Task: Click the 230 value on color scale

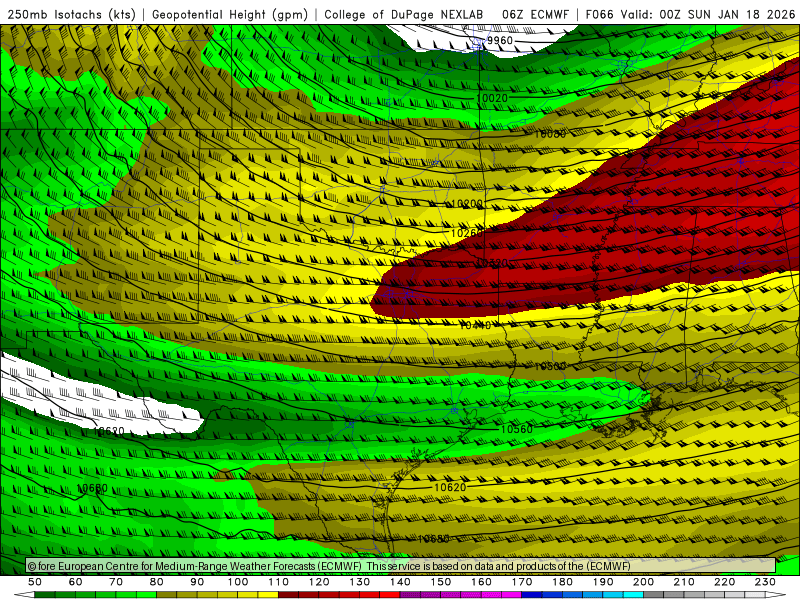Action: pos(765,582)
